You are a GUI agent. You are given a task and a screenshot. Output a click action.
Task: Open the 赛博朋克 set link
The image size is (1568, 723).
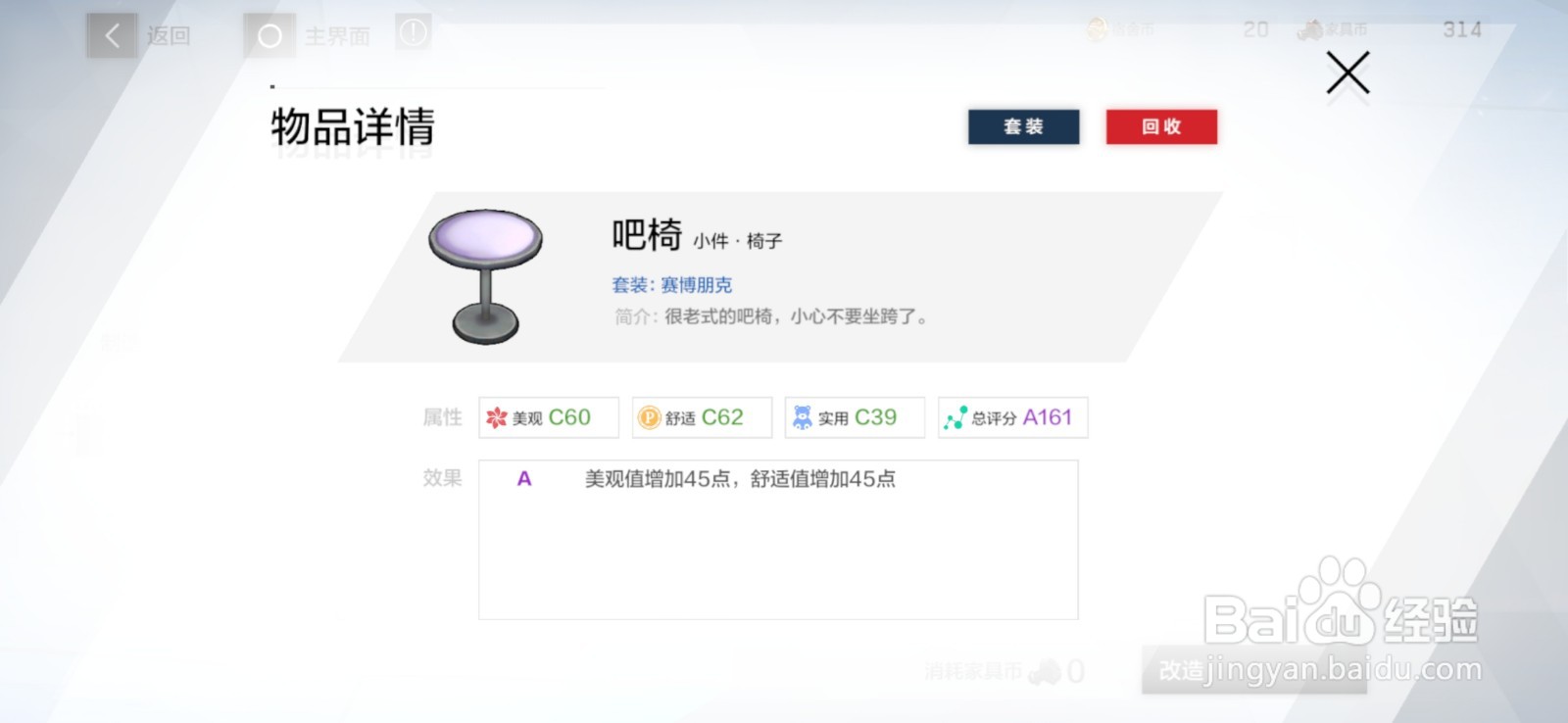click(x=696, y=285)
